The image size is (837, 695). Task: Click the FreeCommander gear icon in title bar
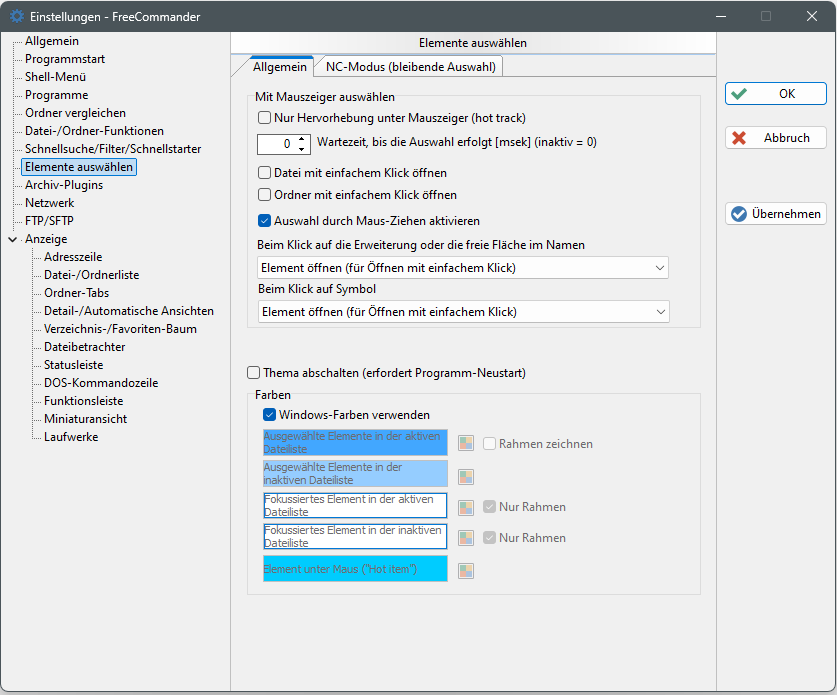(x=17, y=16)
